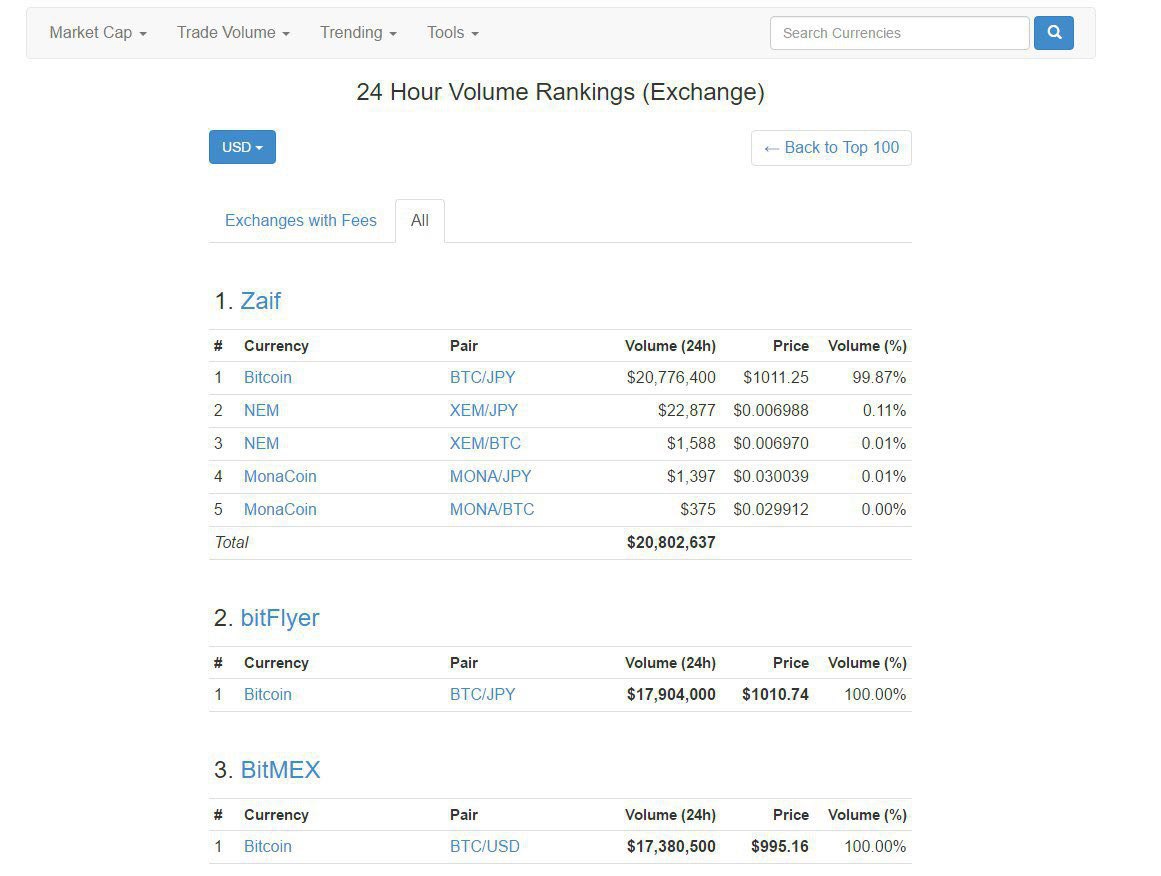
Task: Click Bitcoin in the bitFlyer table
Action: point(268,695)
